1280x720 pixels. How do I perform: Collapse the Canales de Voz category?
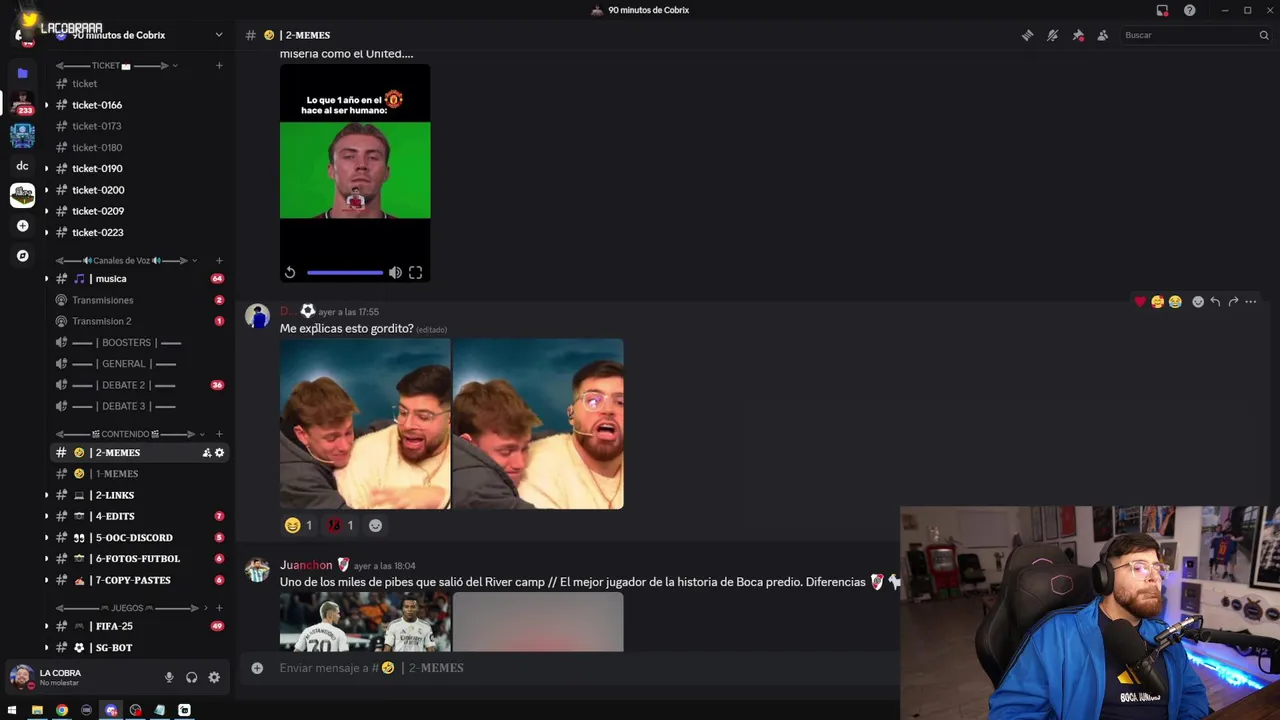click(x=126, y=261)
